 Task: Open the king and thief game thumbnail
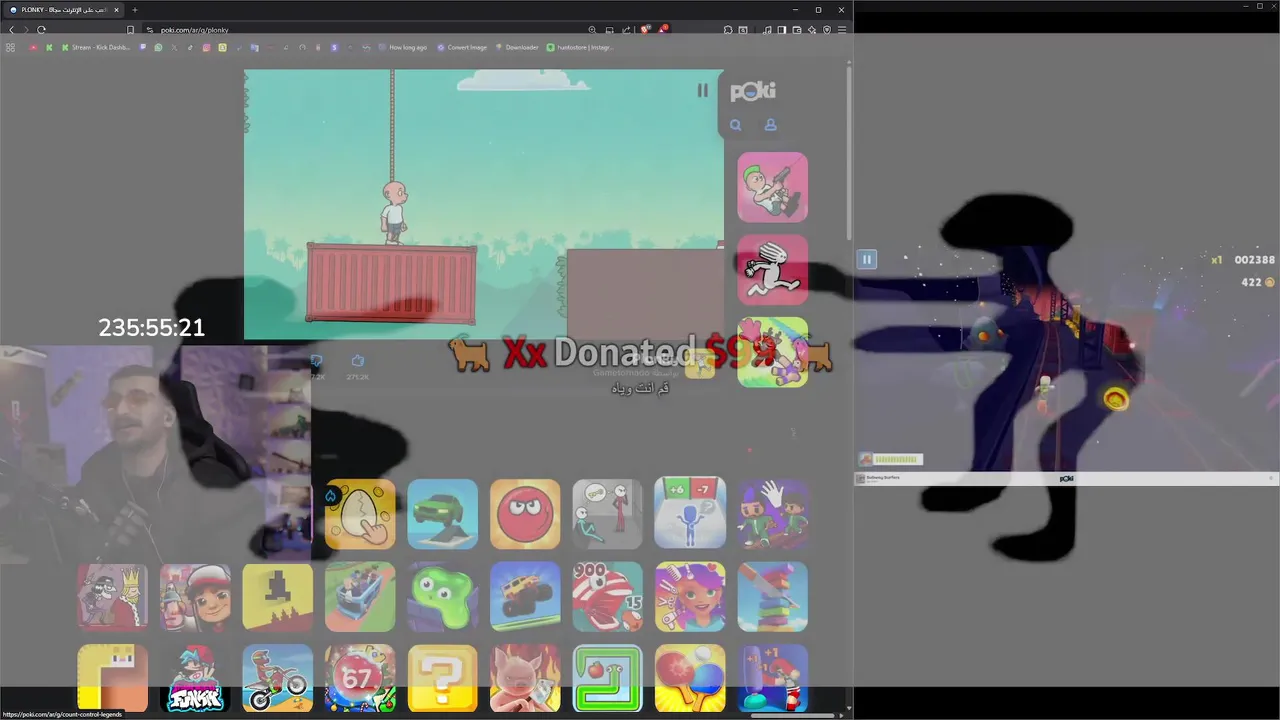[x=112, y=596]
